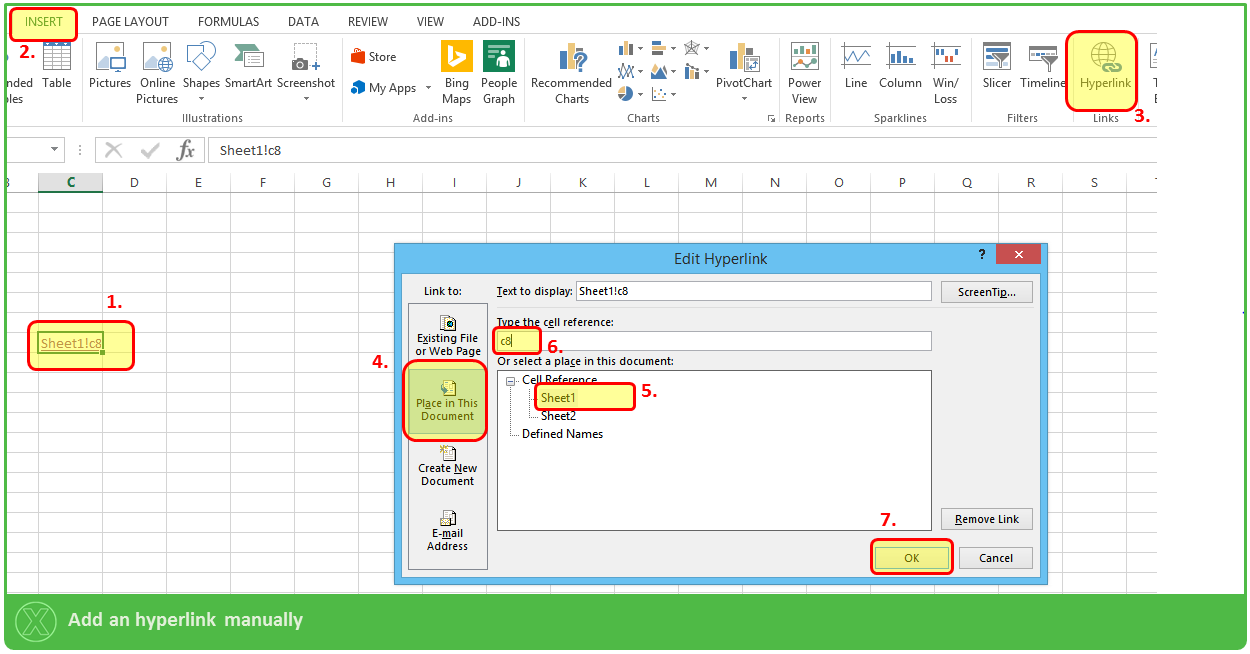The image size is (1250, 654).
Task: Confirm the hyperlink with OK
Action: [910, 557]
